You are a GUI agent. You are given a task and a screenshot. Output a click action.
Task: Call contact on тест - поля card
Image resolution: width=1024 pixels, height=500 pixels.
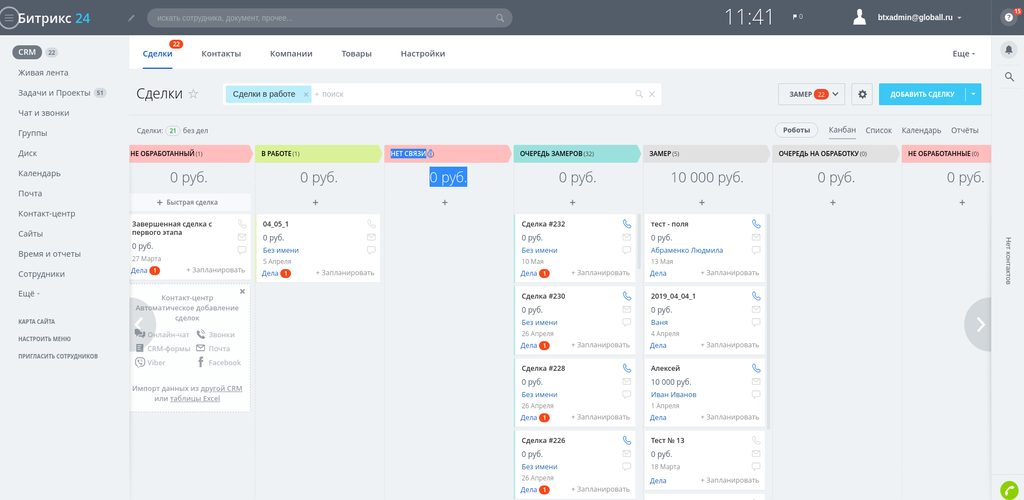[756, 224]
